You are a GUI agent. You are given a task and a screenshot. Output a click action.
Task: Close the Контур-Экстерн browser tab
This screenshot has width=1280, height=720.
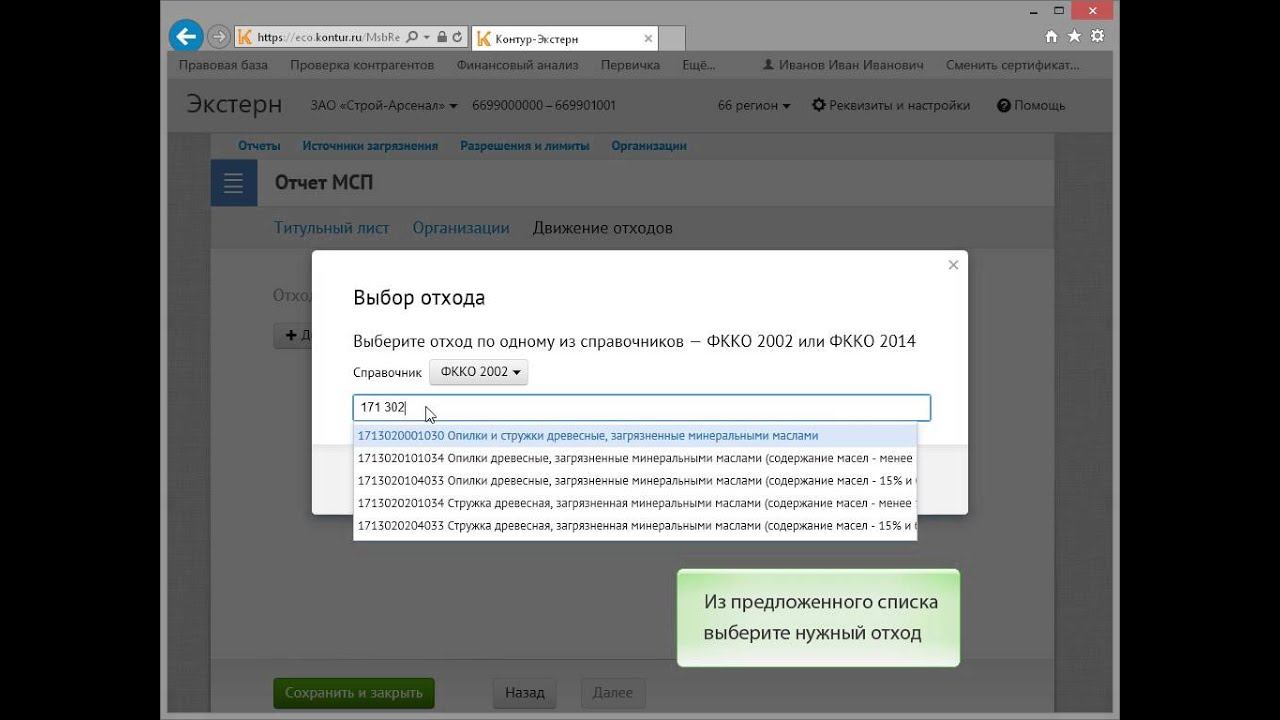pos(648,38)
